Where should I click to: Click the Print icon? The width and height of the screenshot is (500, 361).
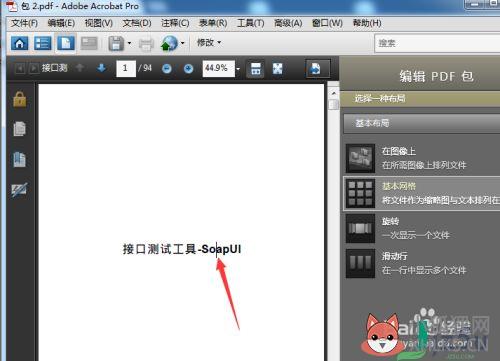click(x=146, y=44)
